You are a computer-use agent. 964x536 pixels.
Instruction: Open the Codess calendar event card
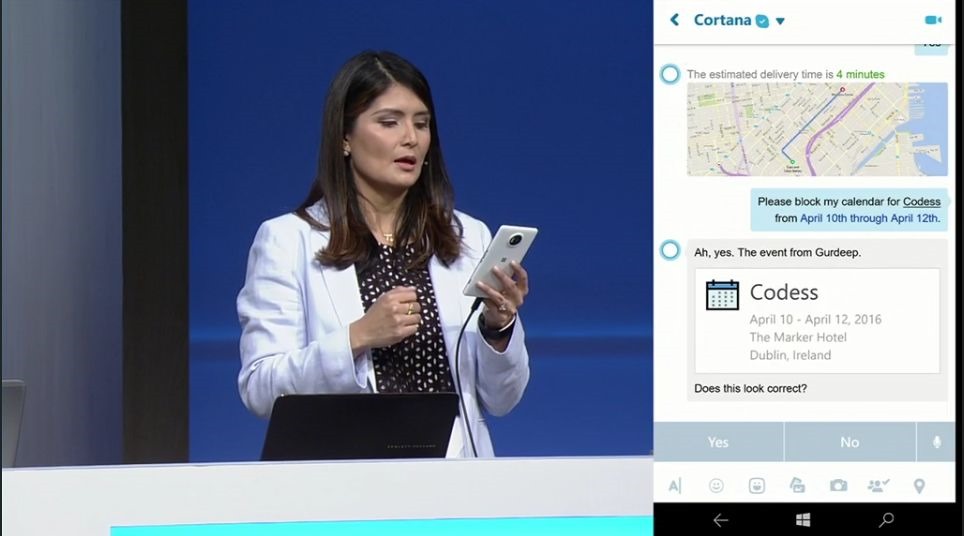(817, 320)
